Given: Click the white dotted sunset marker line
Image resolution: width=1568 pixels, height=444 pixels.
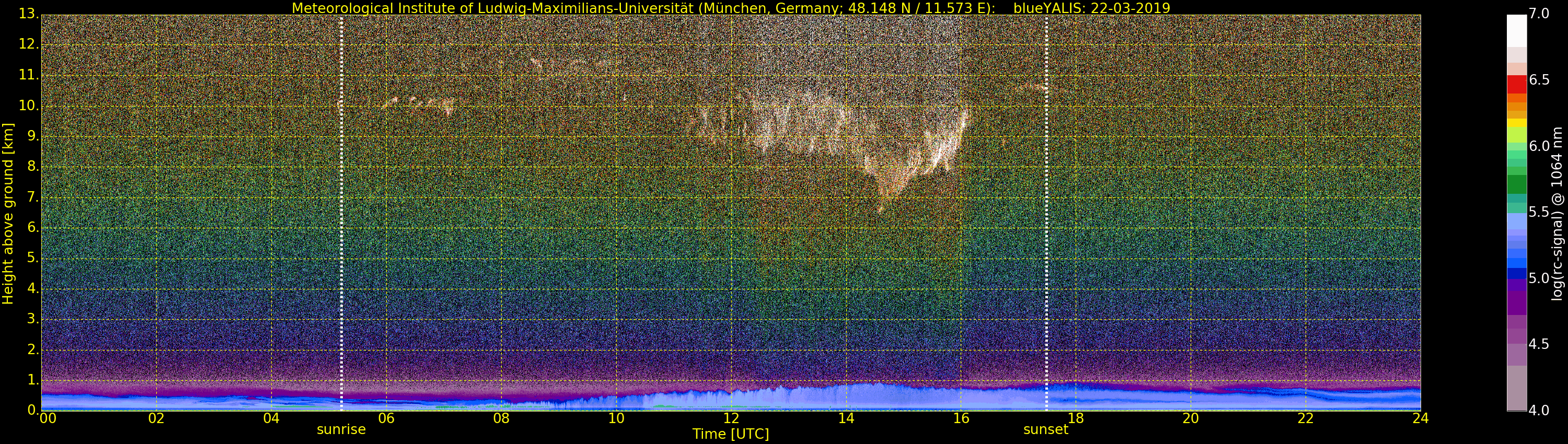Looking at the screenshot, I should tap(1046, 213).
